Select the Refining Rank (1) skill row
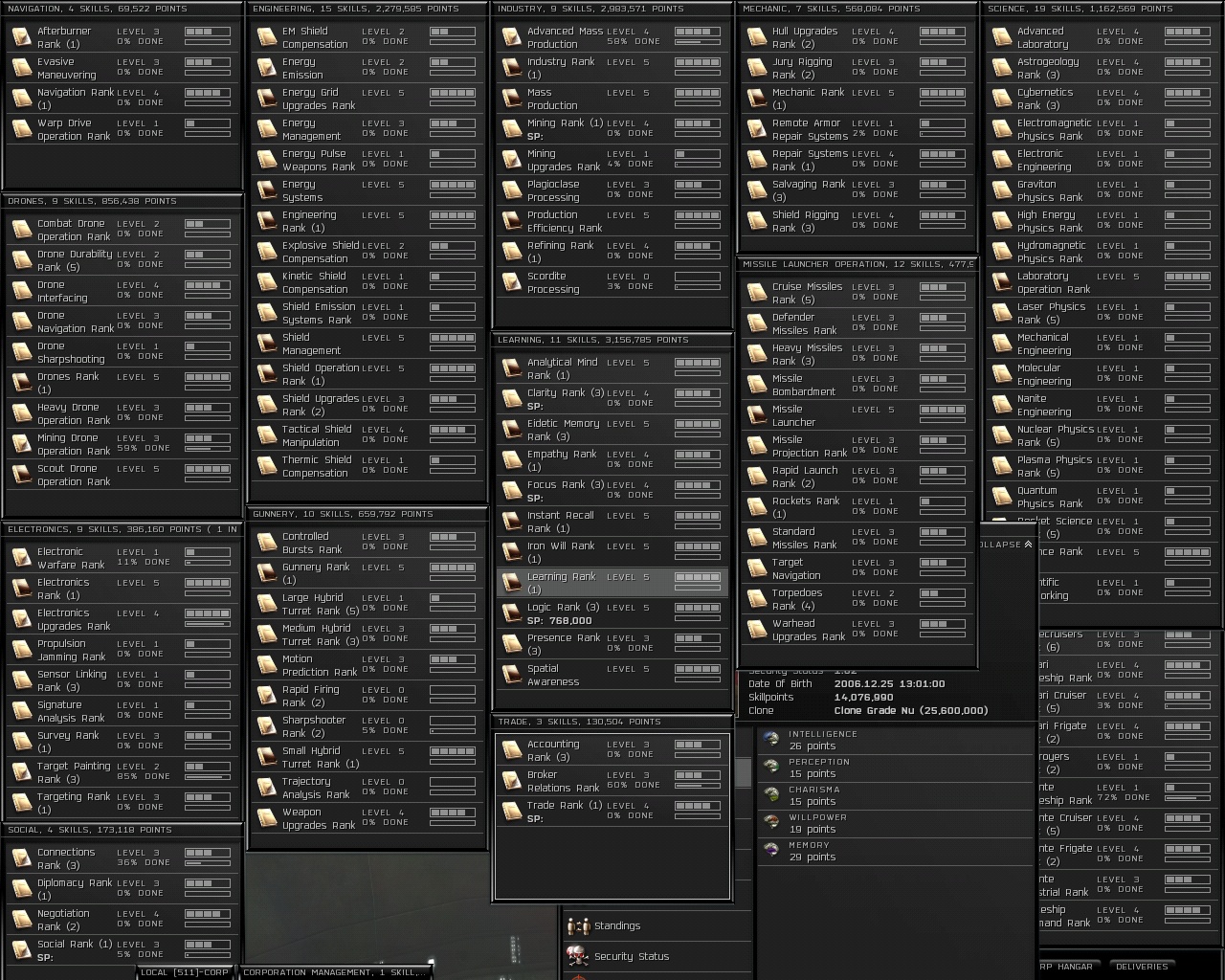Image resolution: width=1225 pixels, height=980 pixels. 613,252
